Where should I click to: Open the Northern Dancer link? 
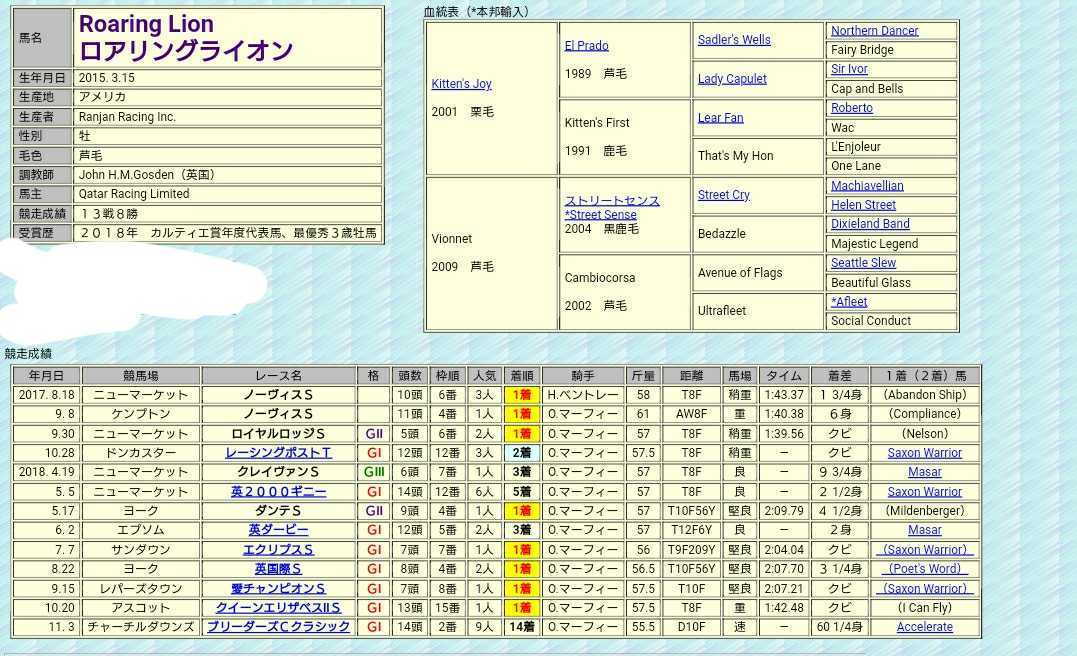pos(874,30)
